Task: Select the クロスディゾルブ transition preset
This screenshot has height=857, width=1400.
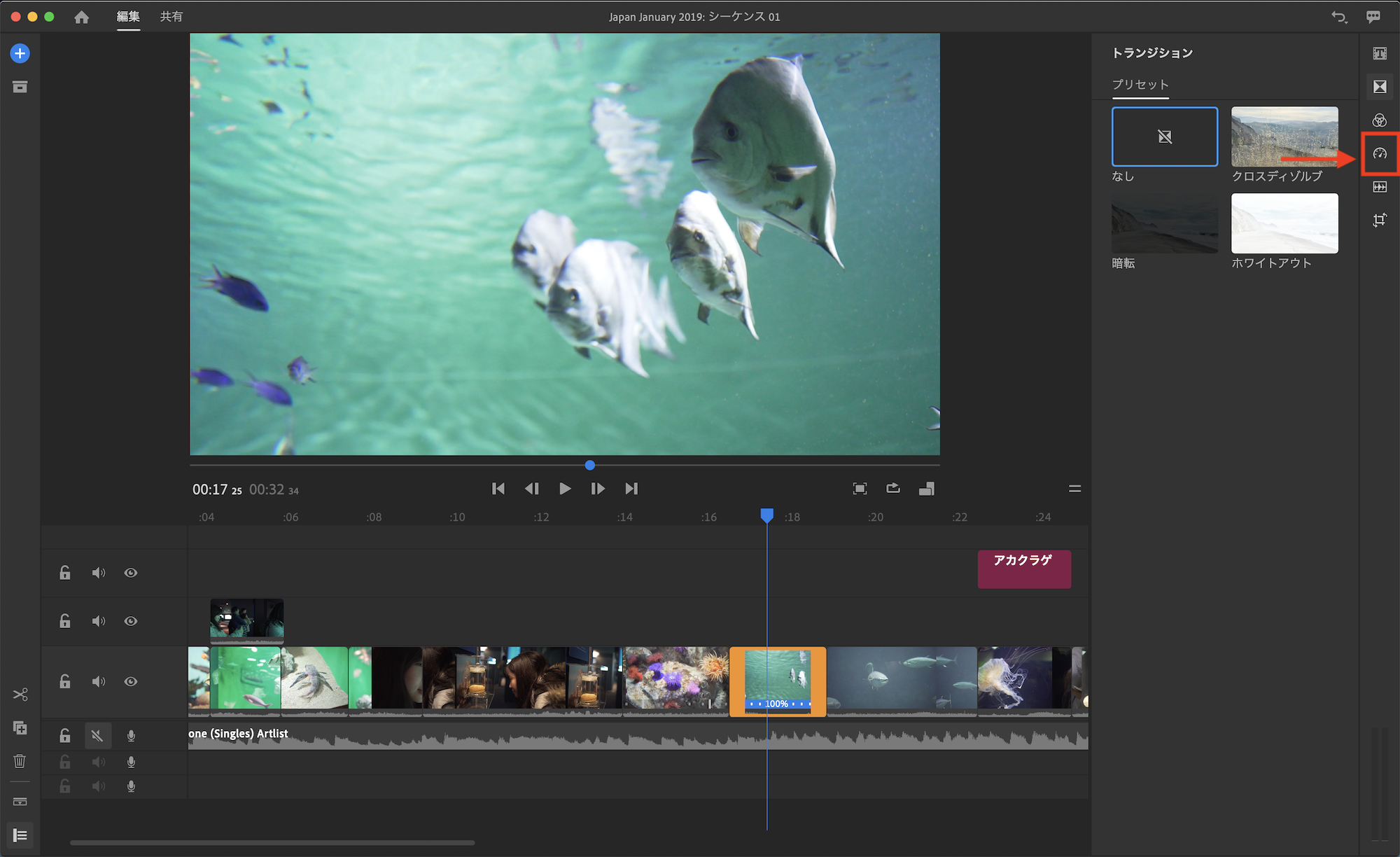Action: (1284, 137)
